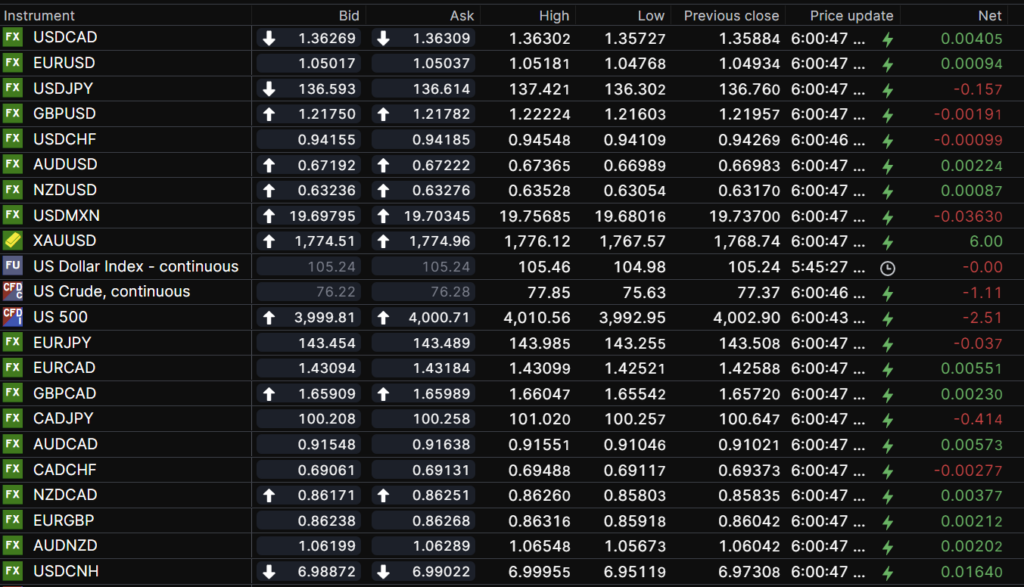Click the FX icon beside USDCNH
This screenshot has width=1024, height=587.
click(x=13, y=571)
